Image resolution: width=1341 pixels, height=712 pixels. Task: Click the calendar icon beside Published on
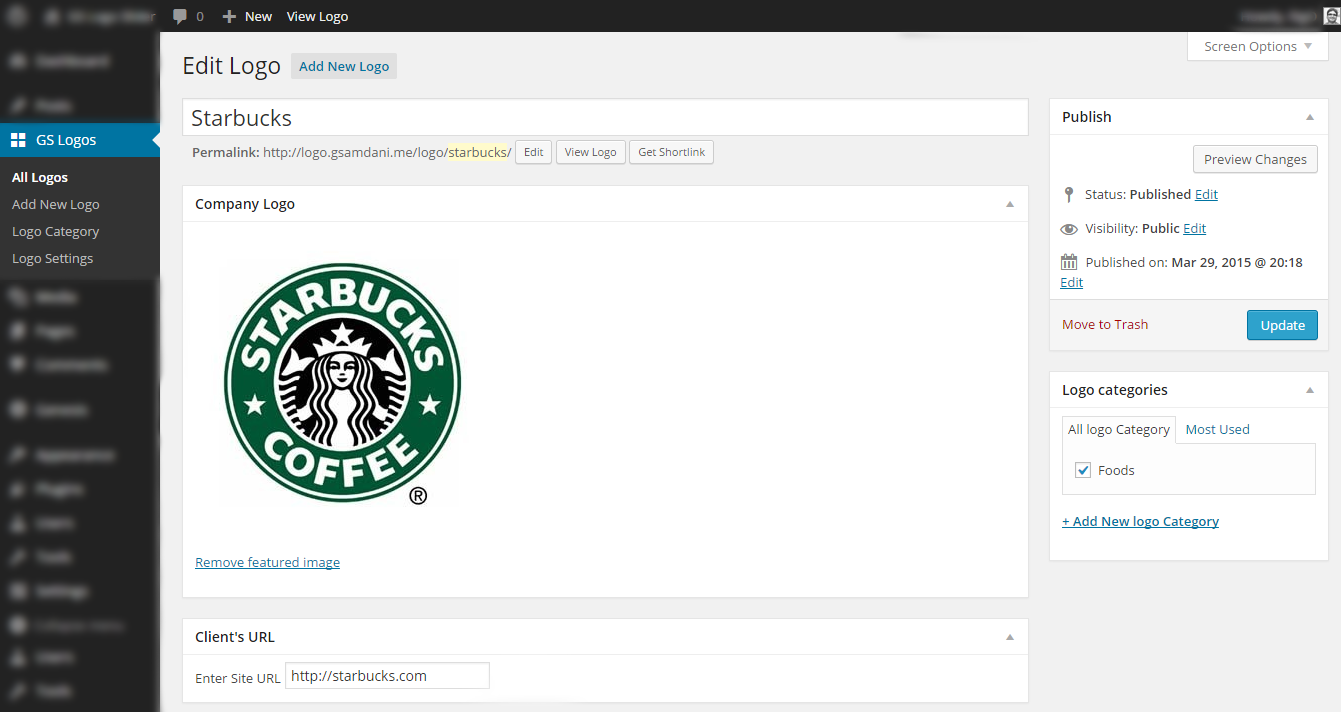click(1069, 262)
